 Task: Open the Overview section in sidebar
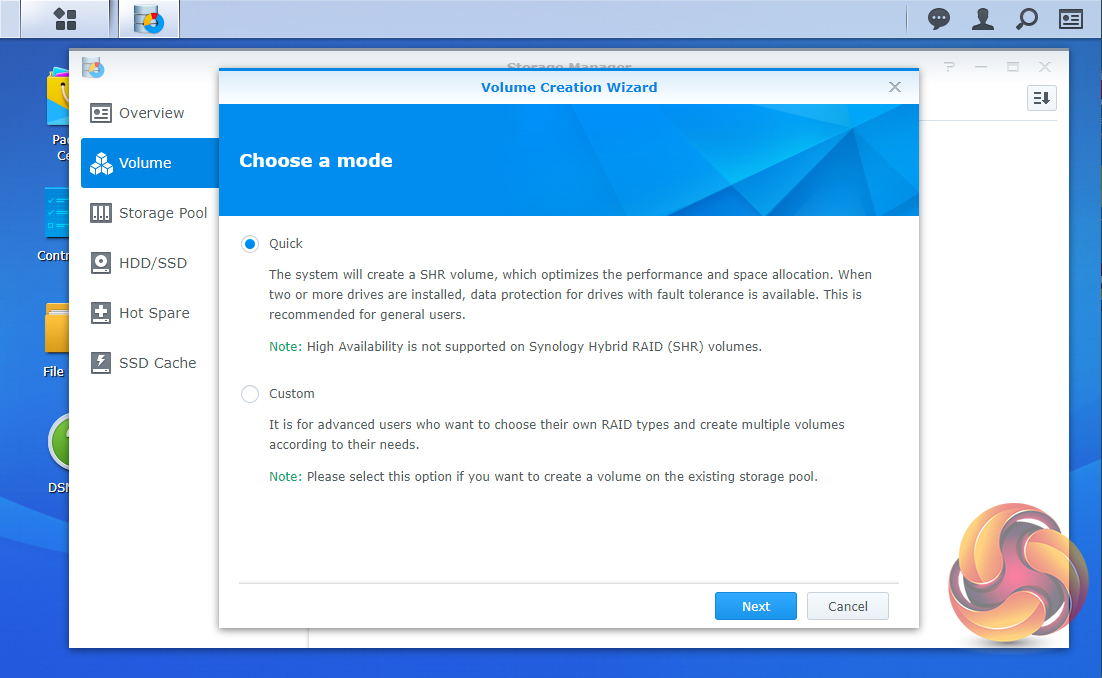pos(150,113)
